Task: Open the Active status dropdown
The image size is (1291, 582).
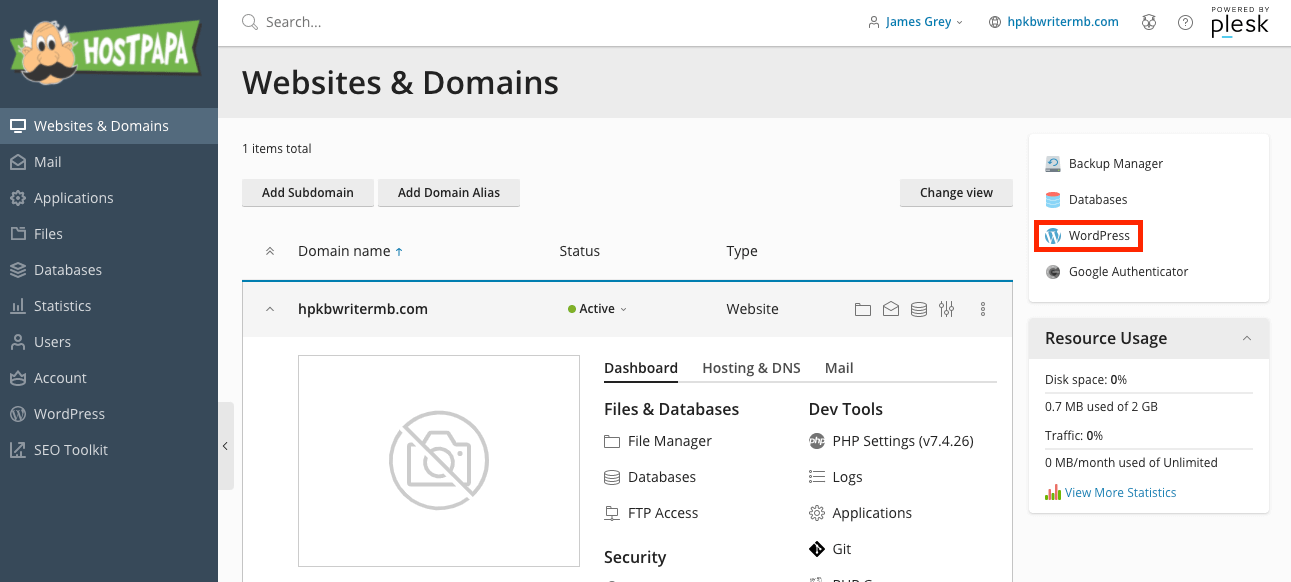Action: [597, 308]
